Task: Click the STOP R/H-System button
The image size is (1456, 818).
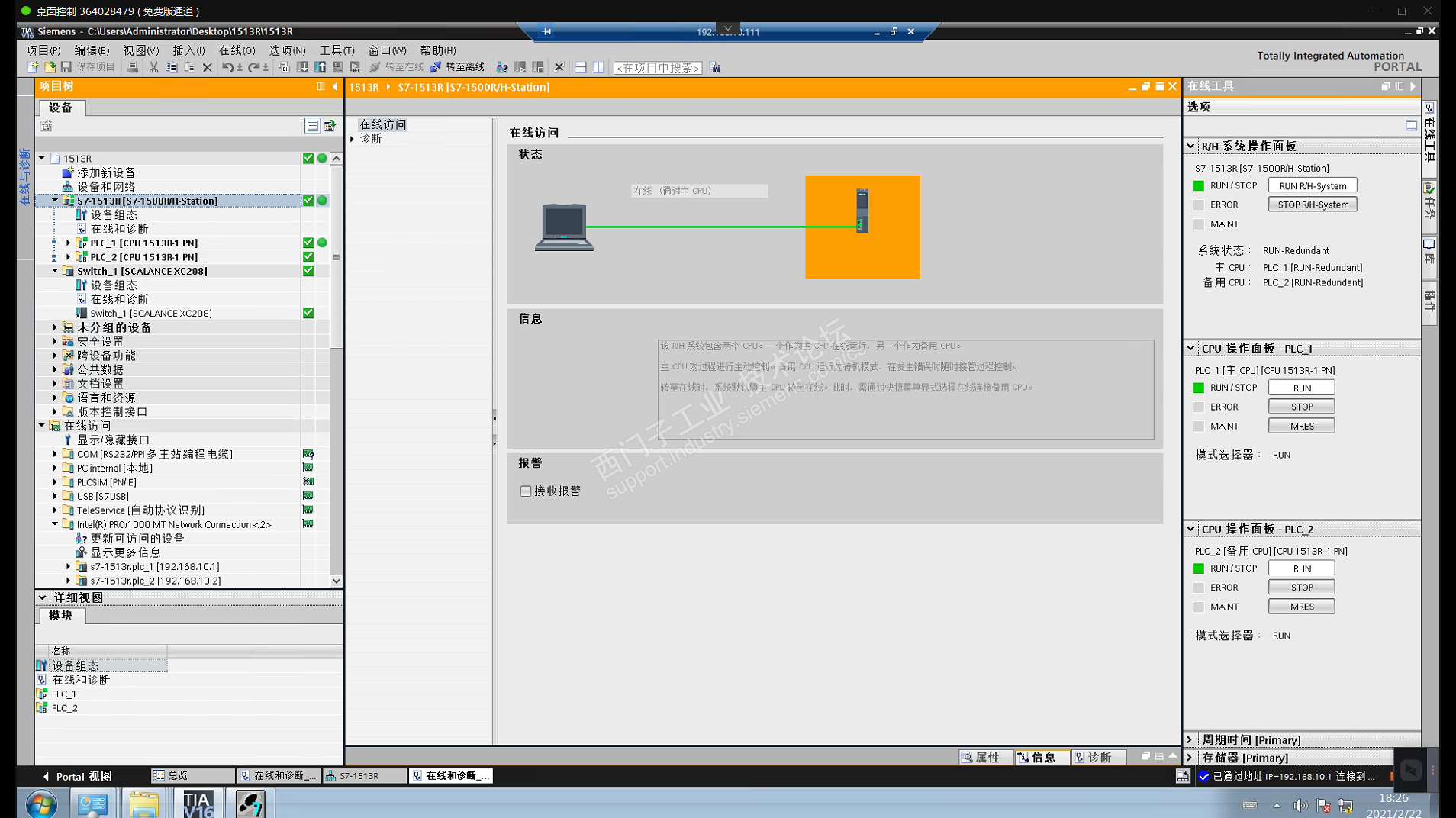Action: click(x=1313, y=204)
